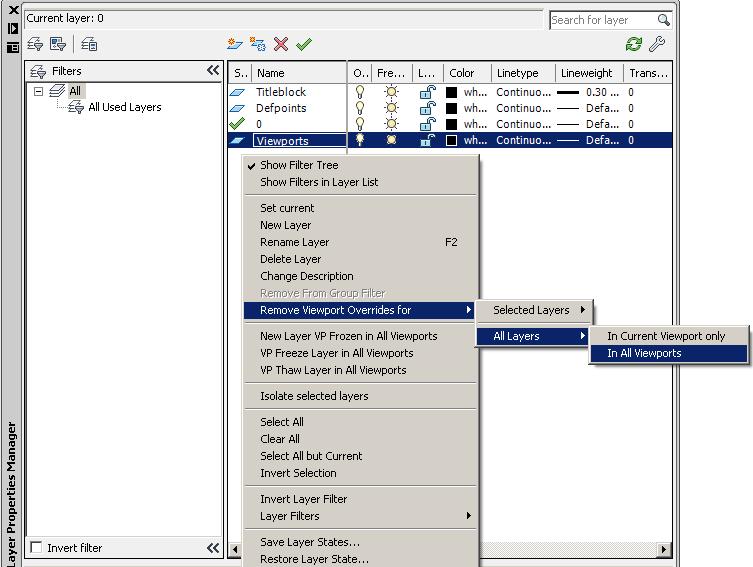Click the Titleblock layer color swatch
The width and height of the screenshot is (753, 567).
[451, 92]
